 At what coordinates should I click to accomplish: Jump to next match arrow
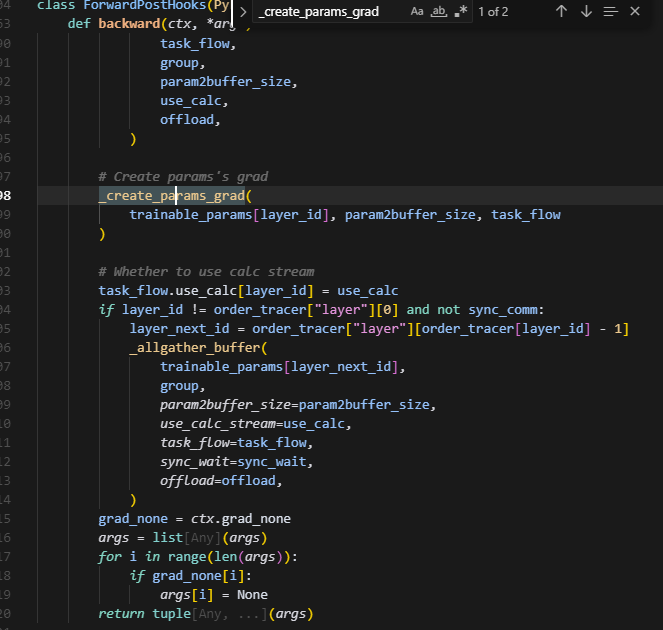click(x=586, y=12)
